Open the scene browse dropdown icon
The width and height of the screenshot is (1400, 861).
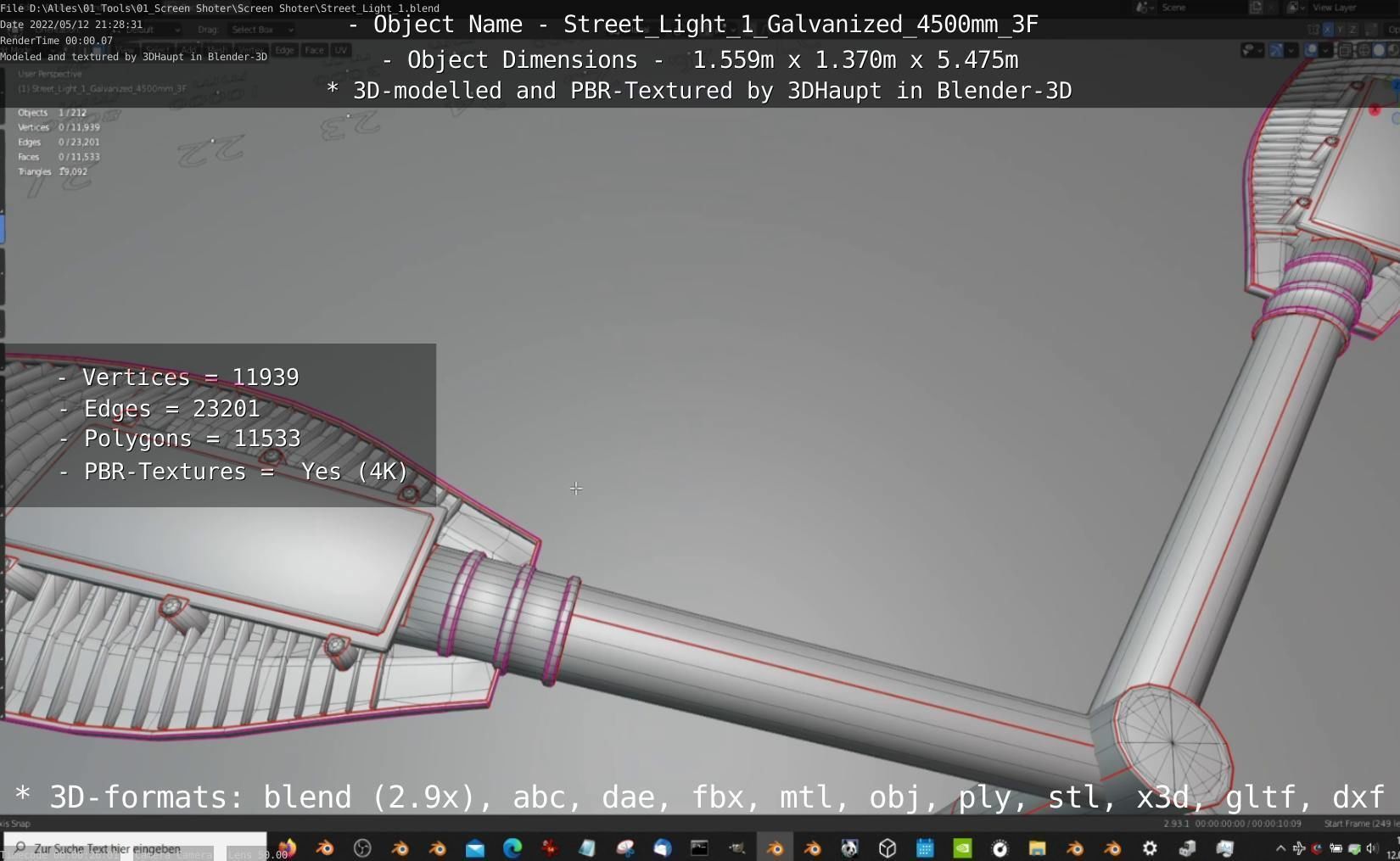(x=1143, y=8)
